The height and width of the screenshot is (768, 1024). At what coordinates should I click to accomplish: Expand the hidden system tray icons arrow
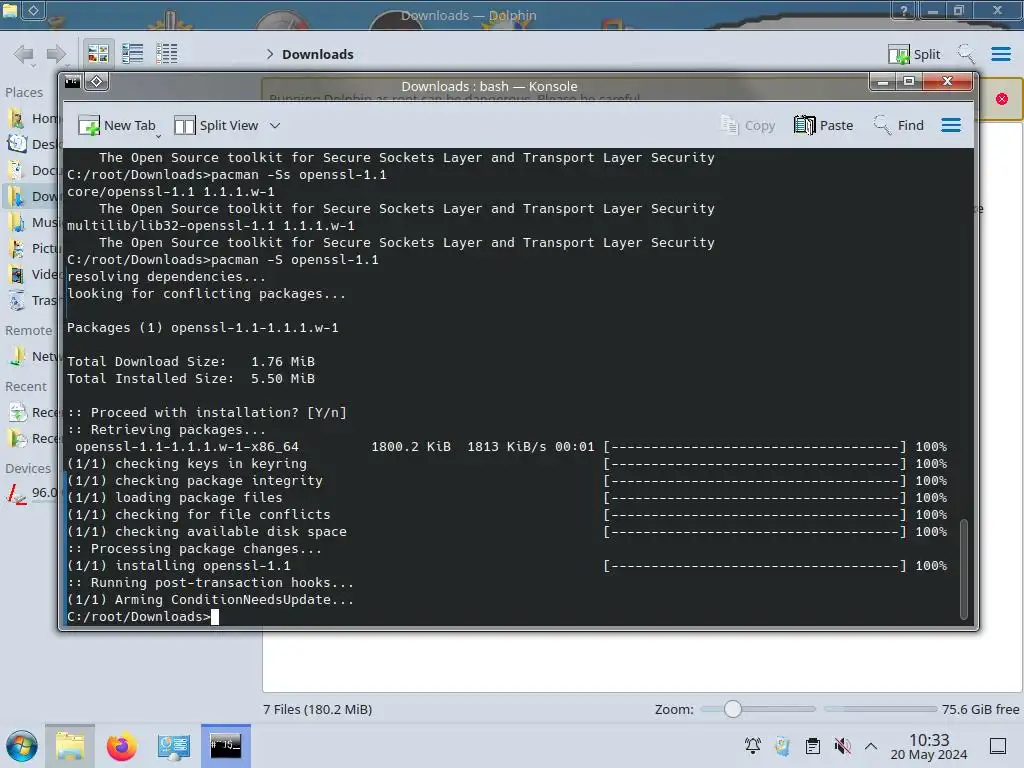(871, 746)
